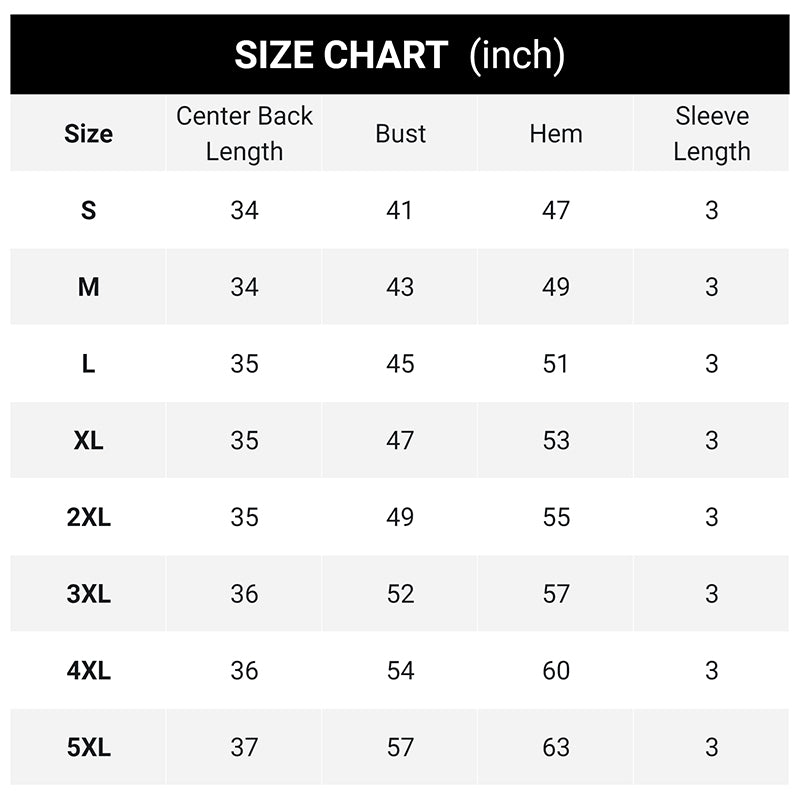Click the bust value 57 for 5XL
Screen dimensions: 800x800
(x=400, y=747)
